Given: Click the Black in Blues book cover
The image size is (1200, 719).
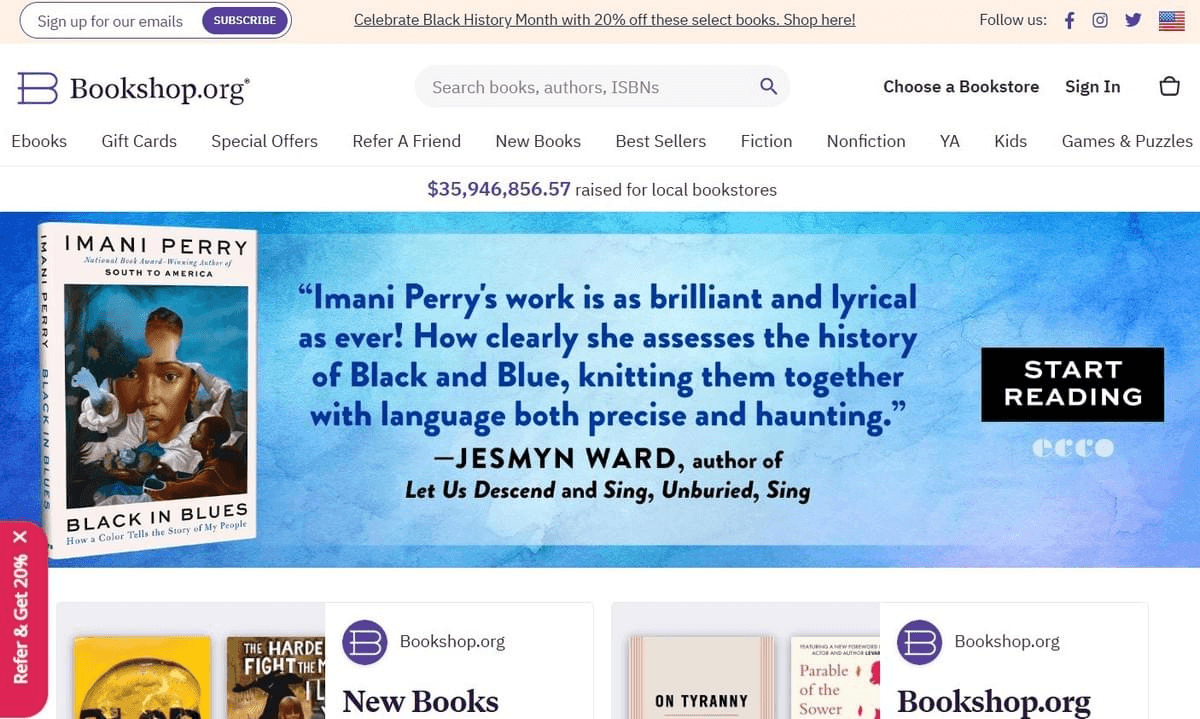Looking at the screenshot, I should coord(146,390).
